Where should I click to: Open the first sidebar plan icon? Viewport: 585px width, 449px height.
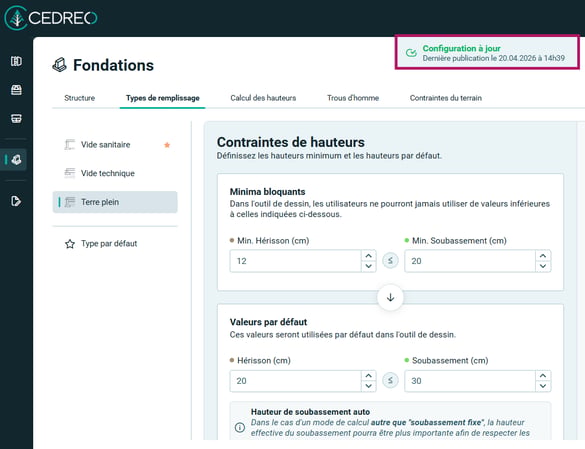(16, 61)
